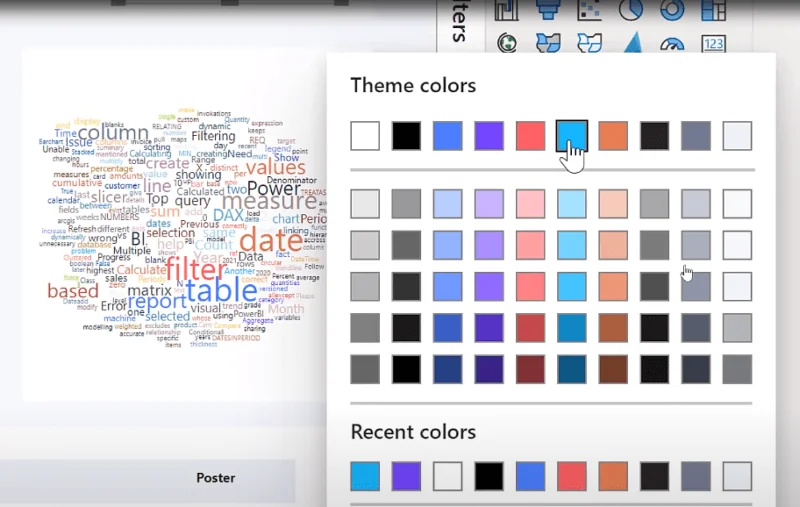Screen dimensions: 800x507
Task: Pick the blue 50% darker navy shade
Action: click(x=447, y=369)
